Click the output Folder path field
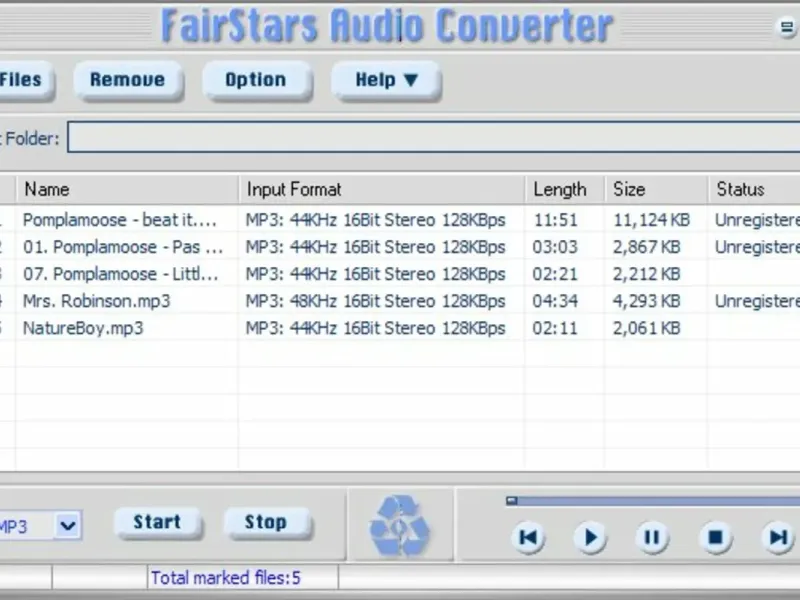 pos(434,137)
